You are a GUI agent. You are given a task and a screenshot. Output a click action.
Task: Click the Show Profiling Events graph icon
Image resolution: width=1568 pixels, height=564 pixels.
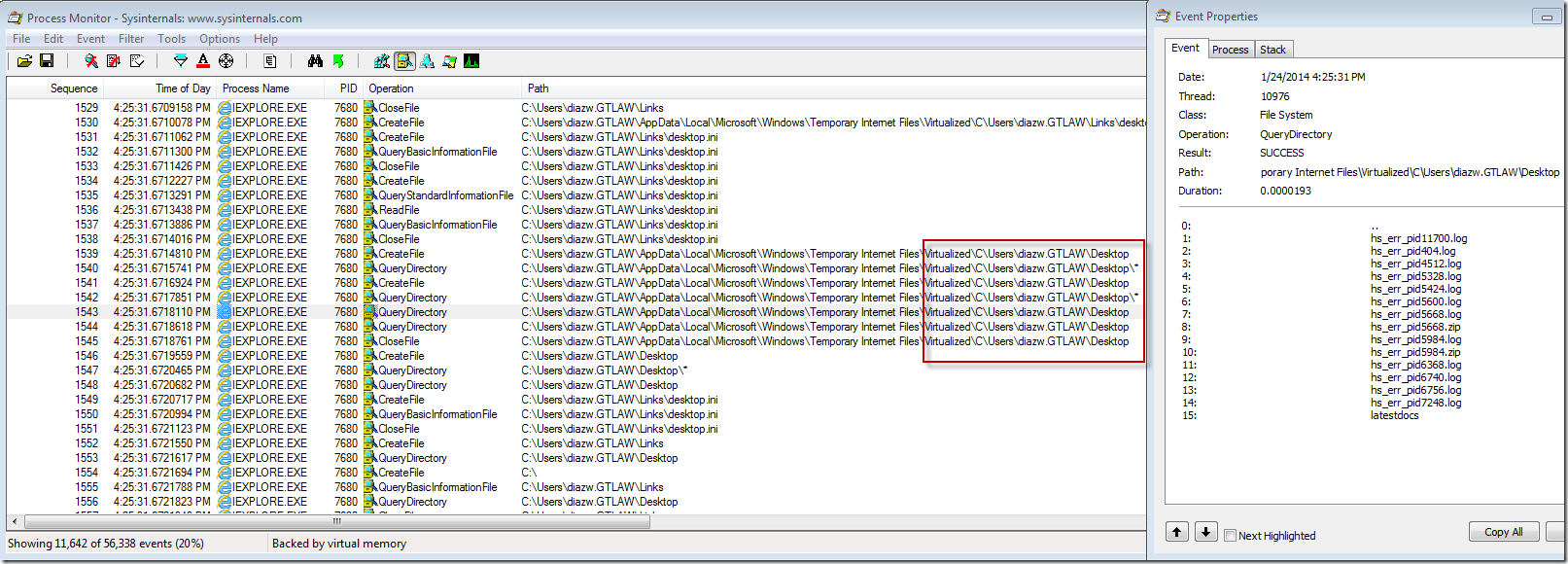(x=471, y=61)
